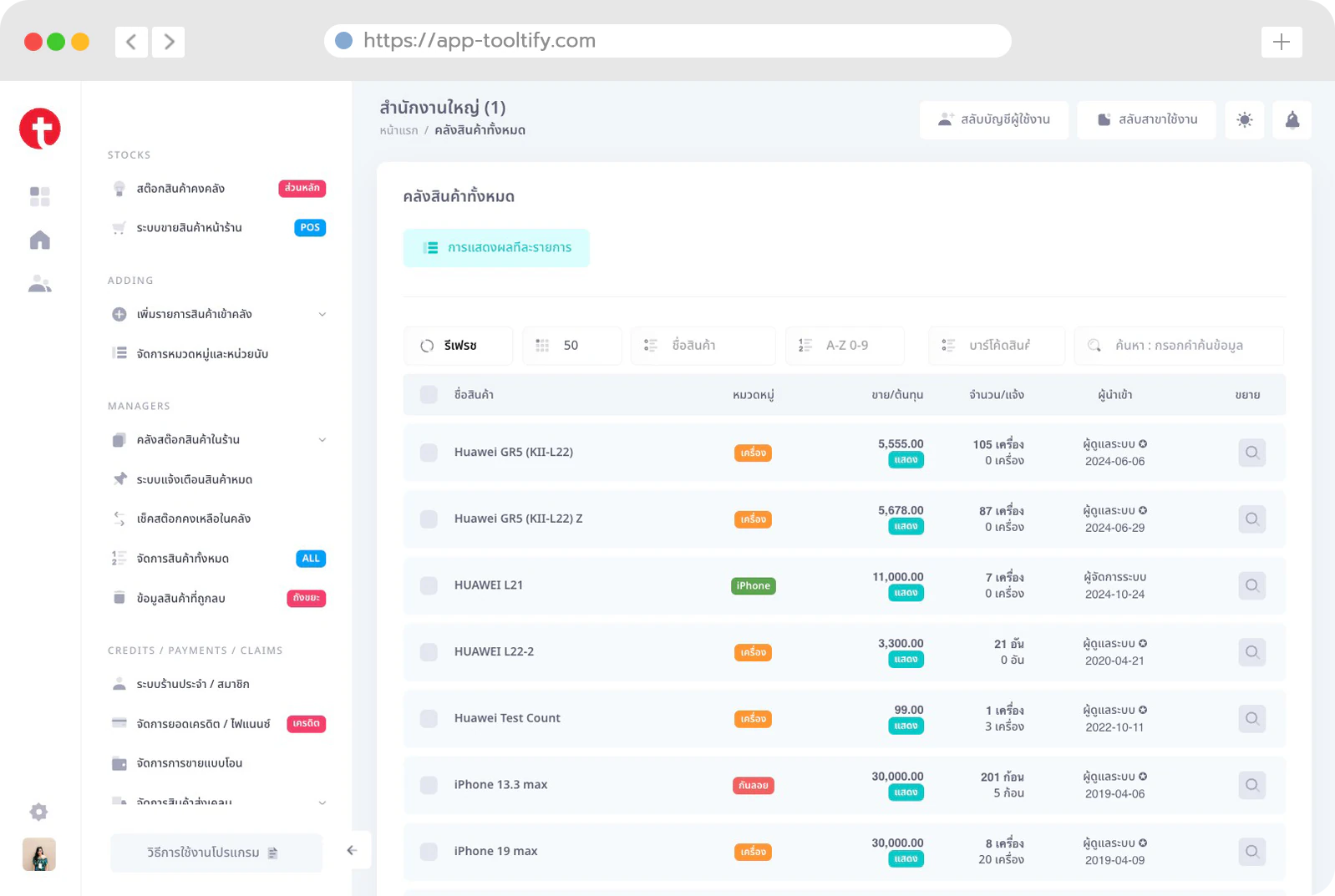Toggle the sun light-mode icon
This screenshot has height=896, width=1335.
(1245, 120)
